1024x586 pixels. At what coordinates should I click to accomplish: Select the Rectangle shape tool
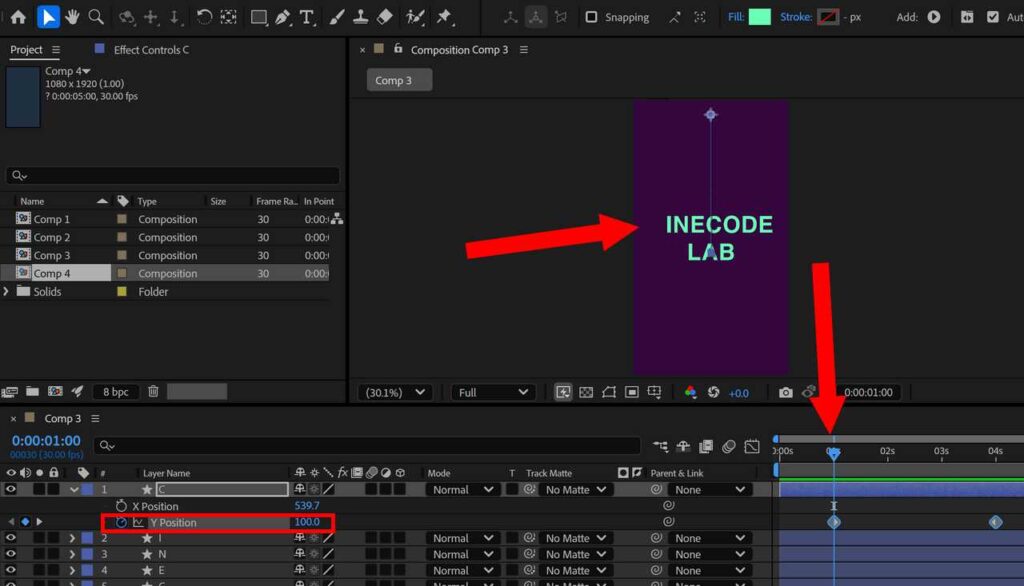pyautogui.click(x=259, y=17)
